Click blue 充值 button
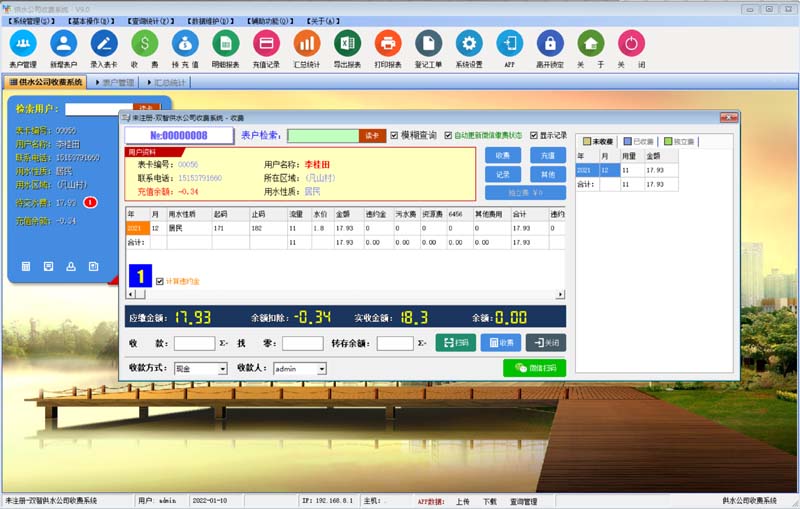Screen dimensions: 800x509 (x=547, y=156)
